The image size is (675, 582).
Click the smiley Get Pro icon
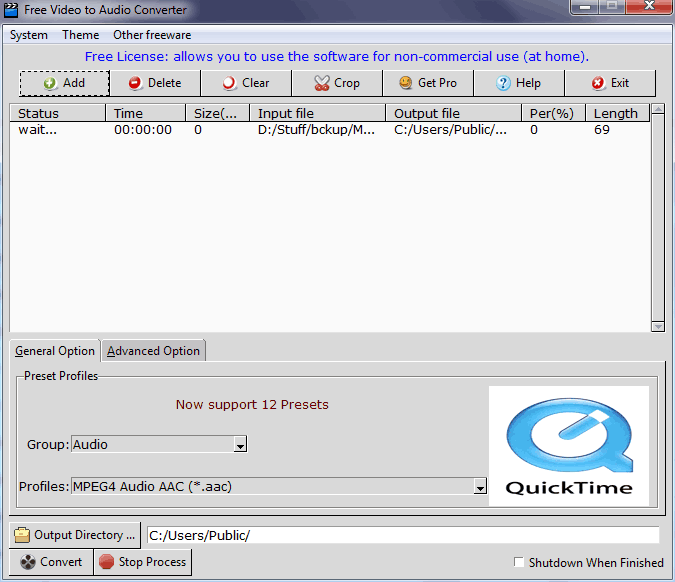pyautogui.click(x=406, y=83)
